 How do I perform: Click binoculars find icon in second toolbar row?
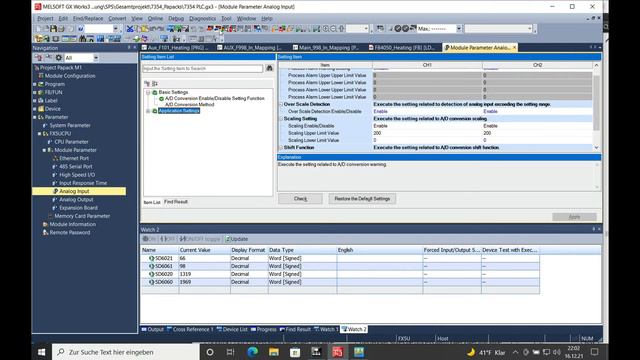pos(83,39)
